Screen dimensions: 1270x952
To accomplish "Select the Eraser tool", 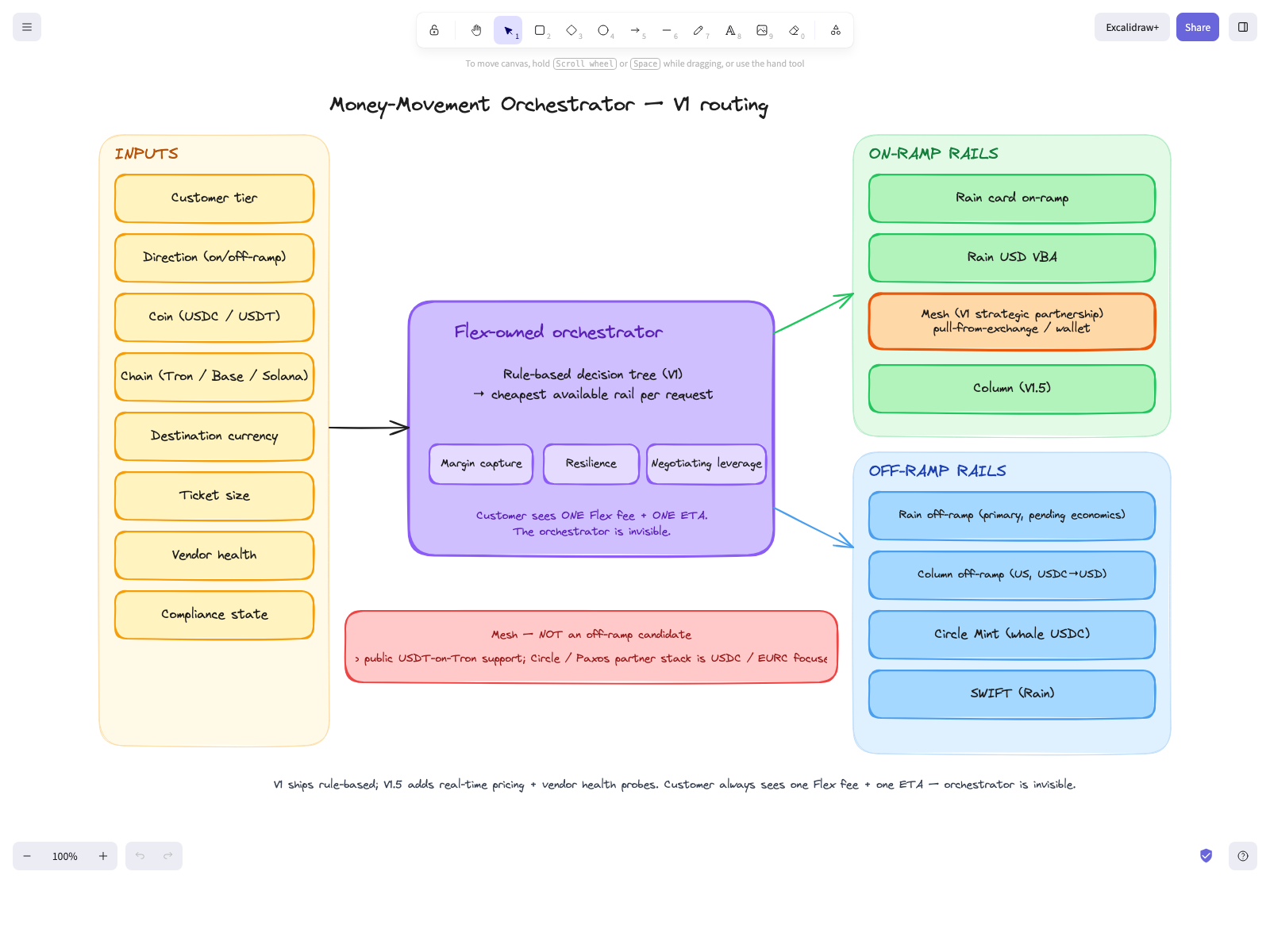I will tap(794, 30).
